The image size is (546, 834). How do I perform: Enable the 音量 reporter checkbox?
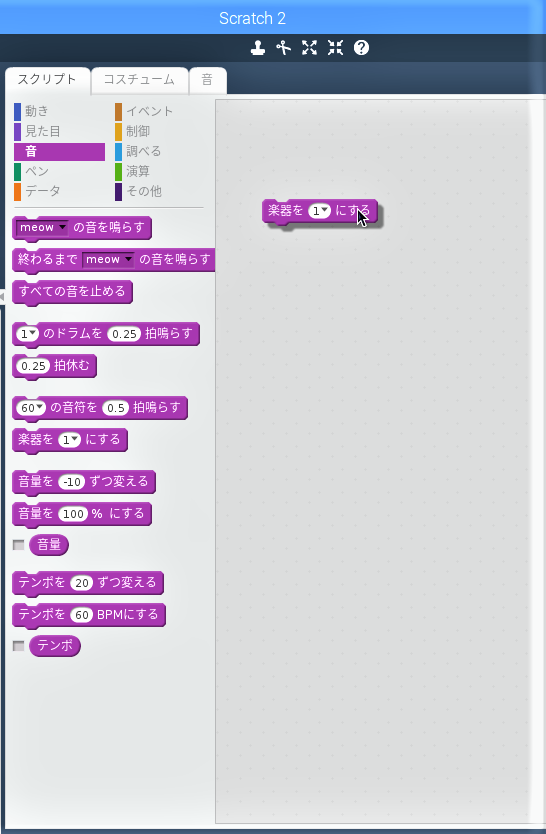click(x=19, y=545)
